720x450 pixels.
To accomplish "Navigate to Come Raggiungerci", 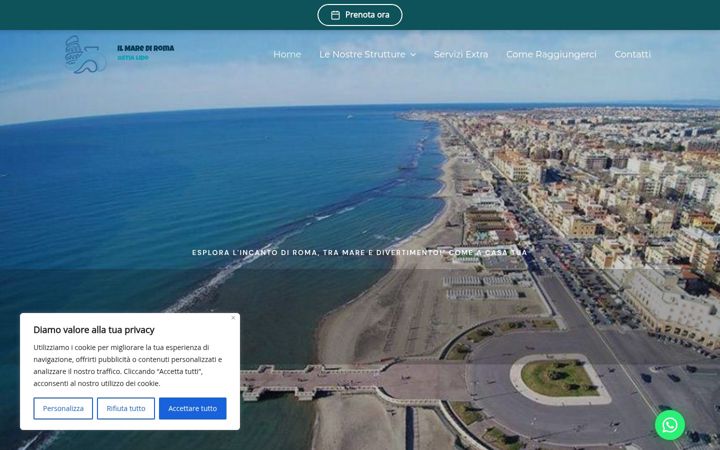I will [x=551, y=54].
